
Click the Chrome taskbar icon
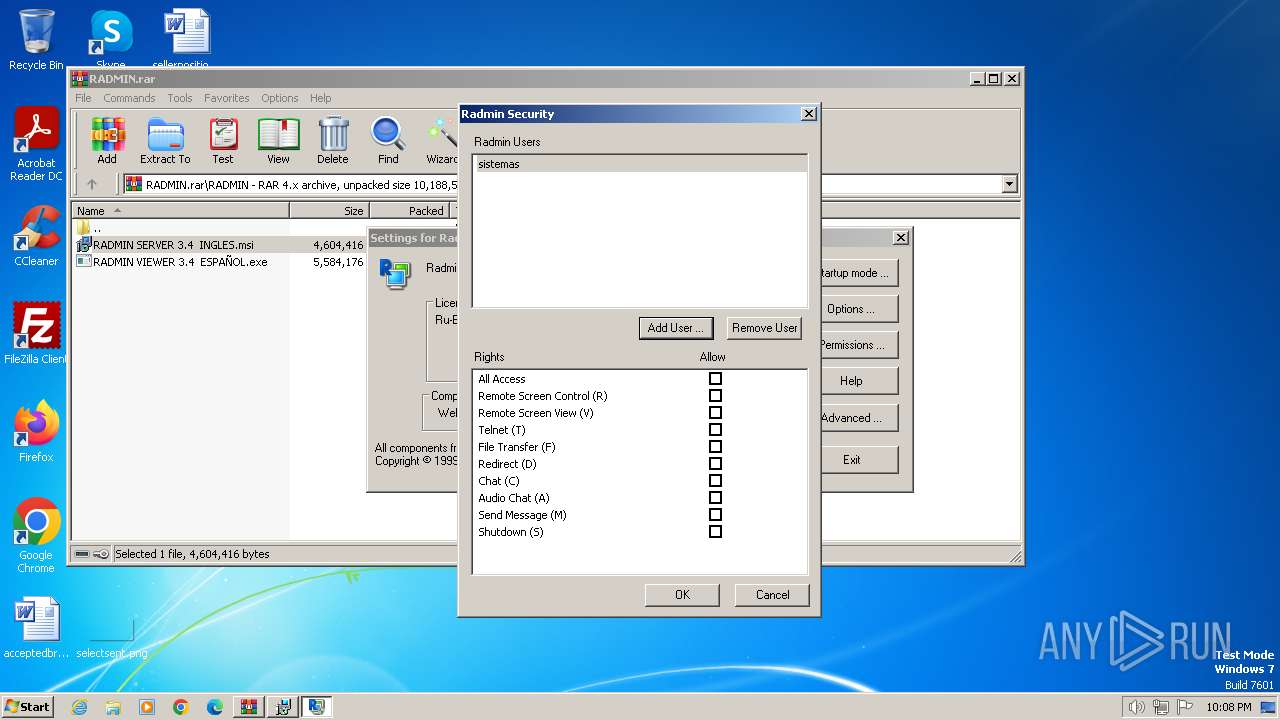[x=181, y=707]
